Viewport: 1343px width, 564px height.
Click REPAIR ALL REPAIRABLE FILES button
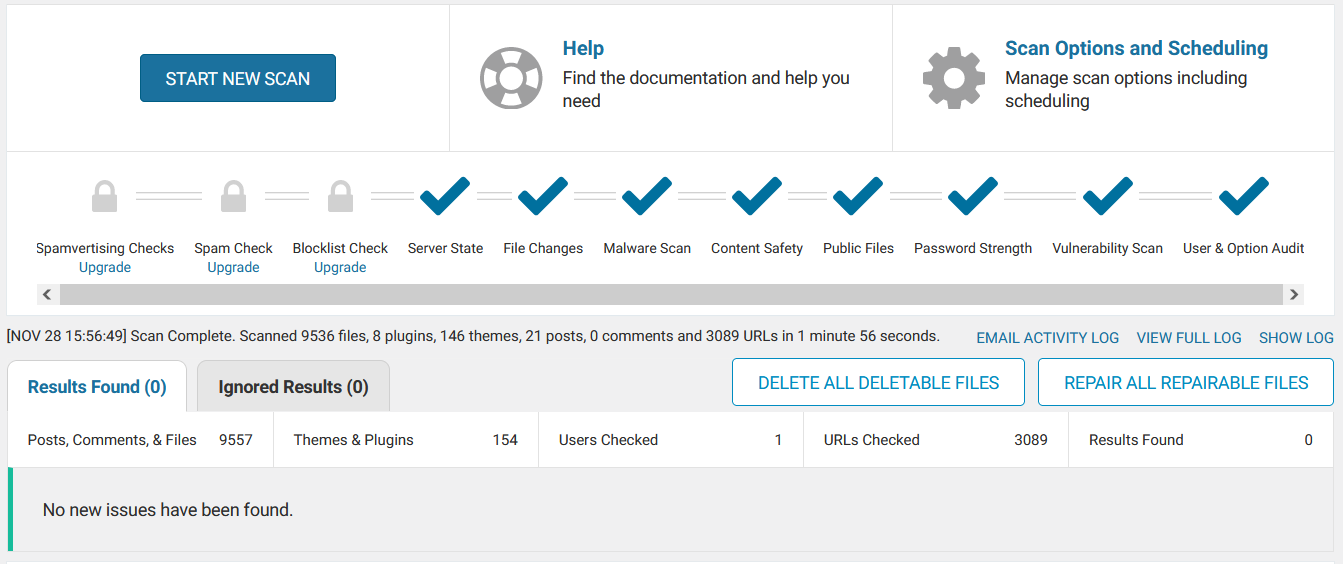pos(1186,383)
